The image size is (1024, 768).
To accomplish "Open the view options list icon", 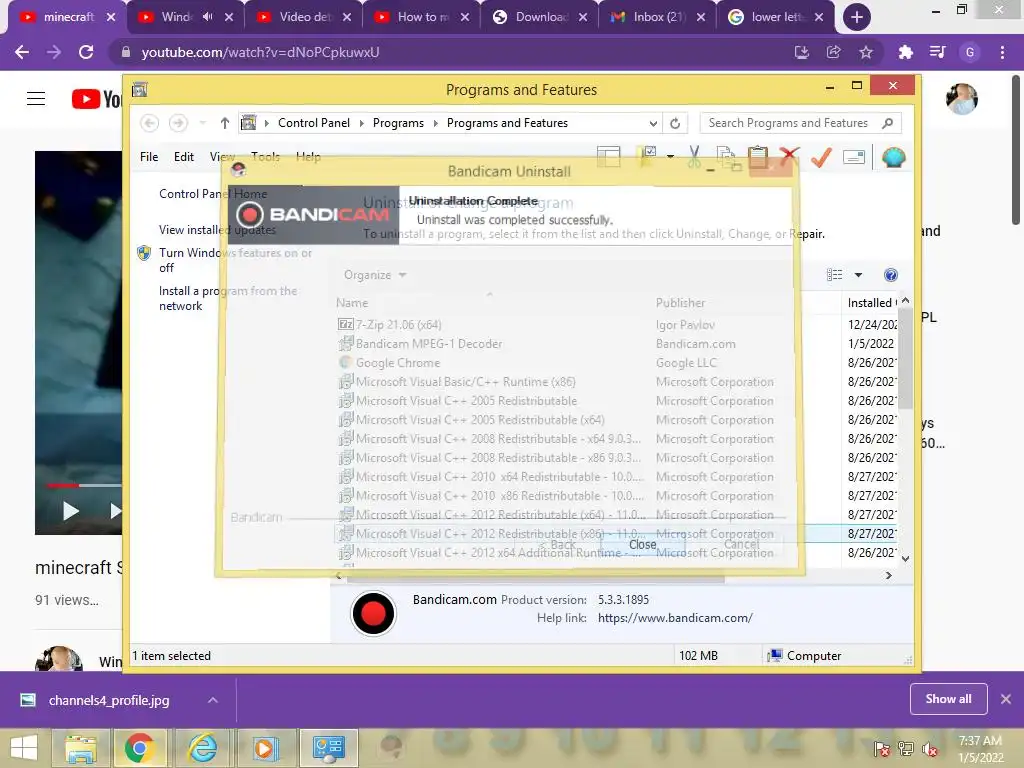I will 834,275.
